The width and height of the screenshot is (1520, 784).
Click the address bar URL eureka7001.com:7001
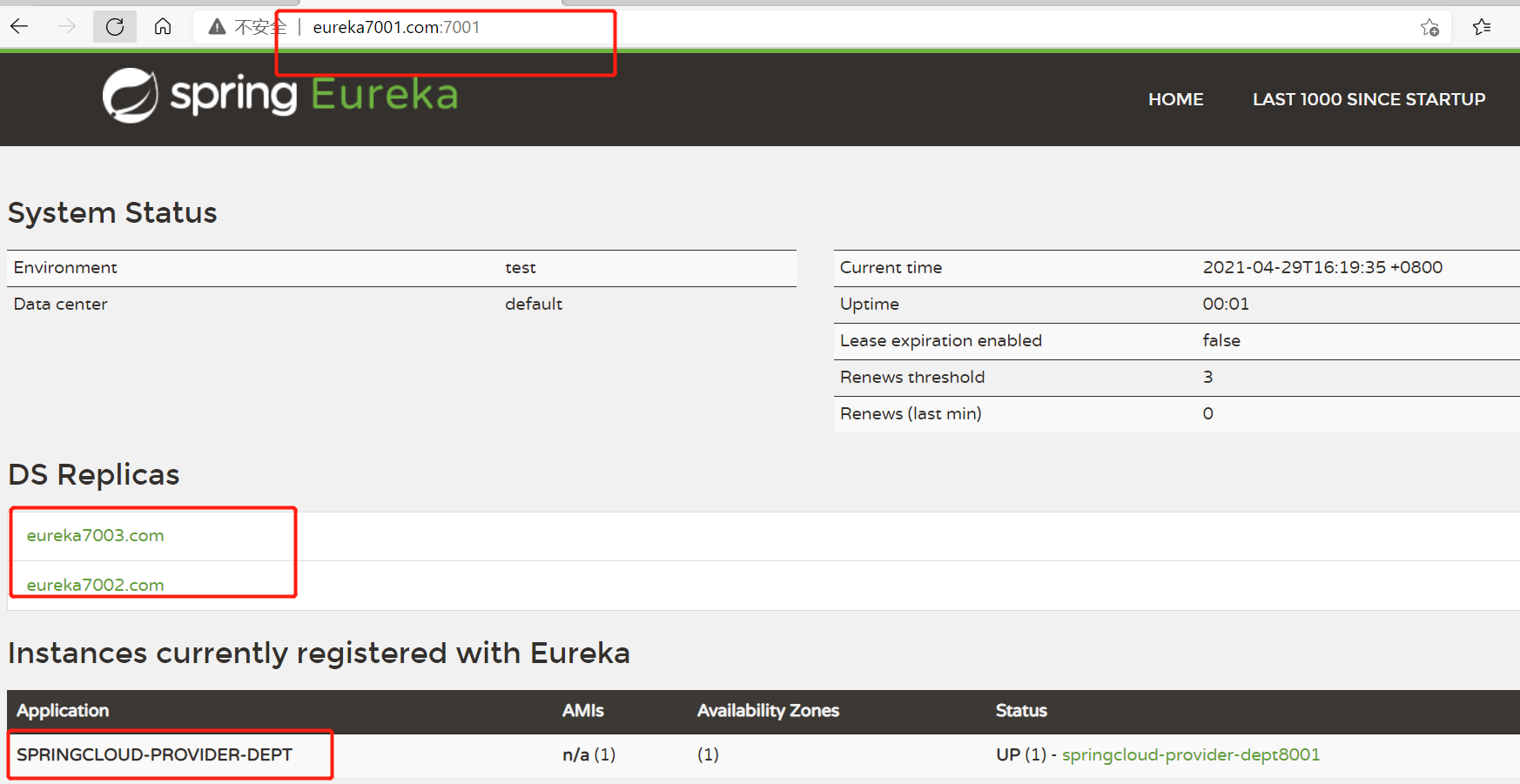tap(396, 27)
